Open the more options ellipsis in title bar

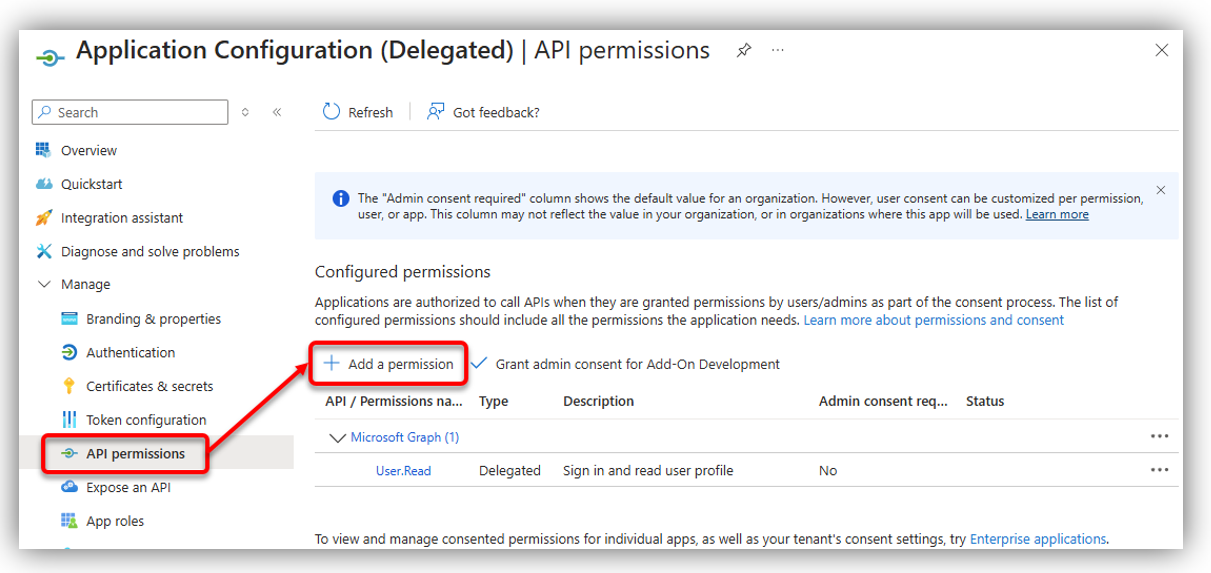778,50
